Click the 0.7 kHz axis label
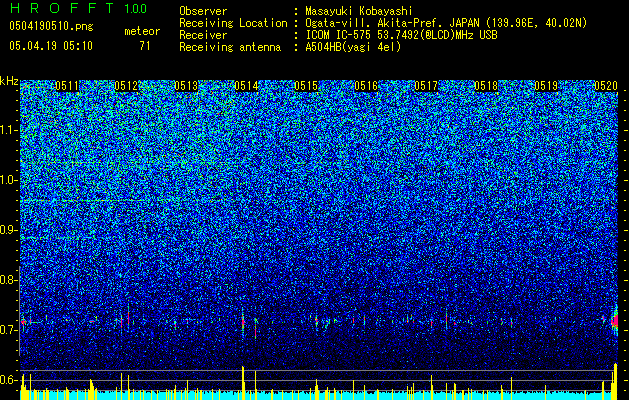This screenshot has width=629, height=400. coord(8,330)
